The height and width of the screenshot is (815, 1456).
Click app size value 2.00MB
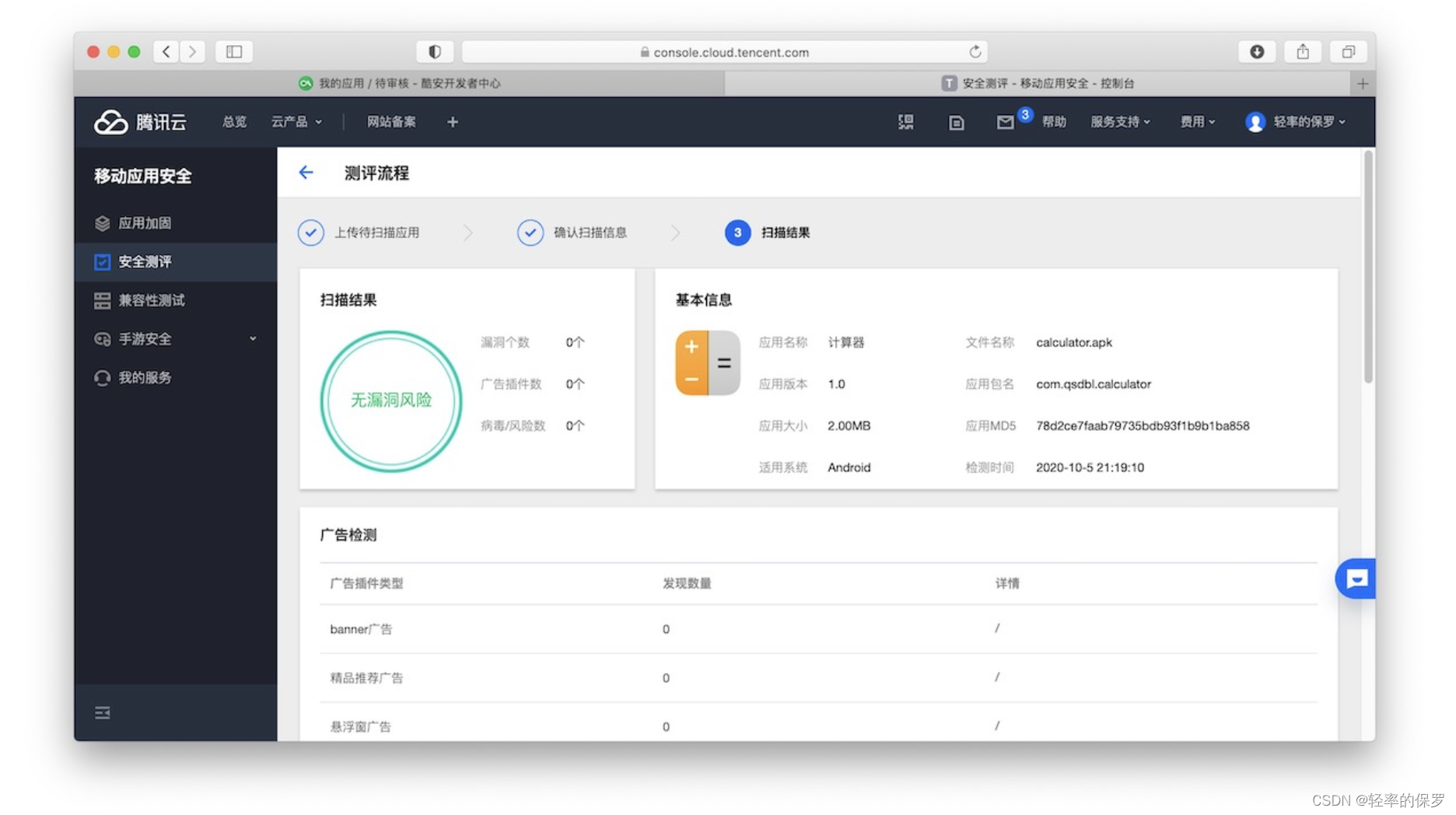tap(849, 425)
